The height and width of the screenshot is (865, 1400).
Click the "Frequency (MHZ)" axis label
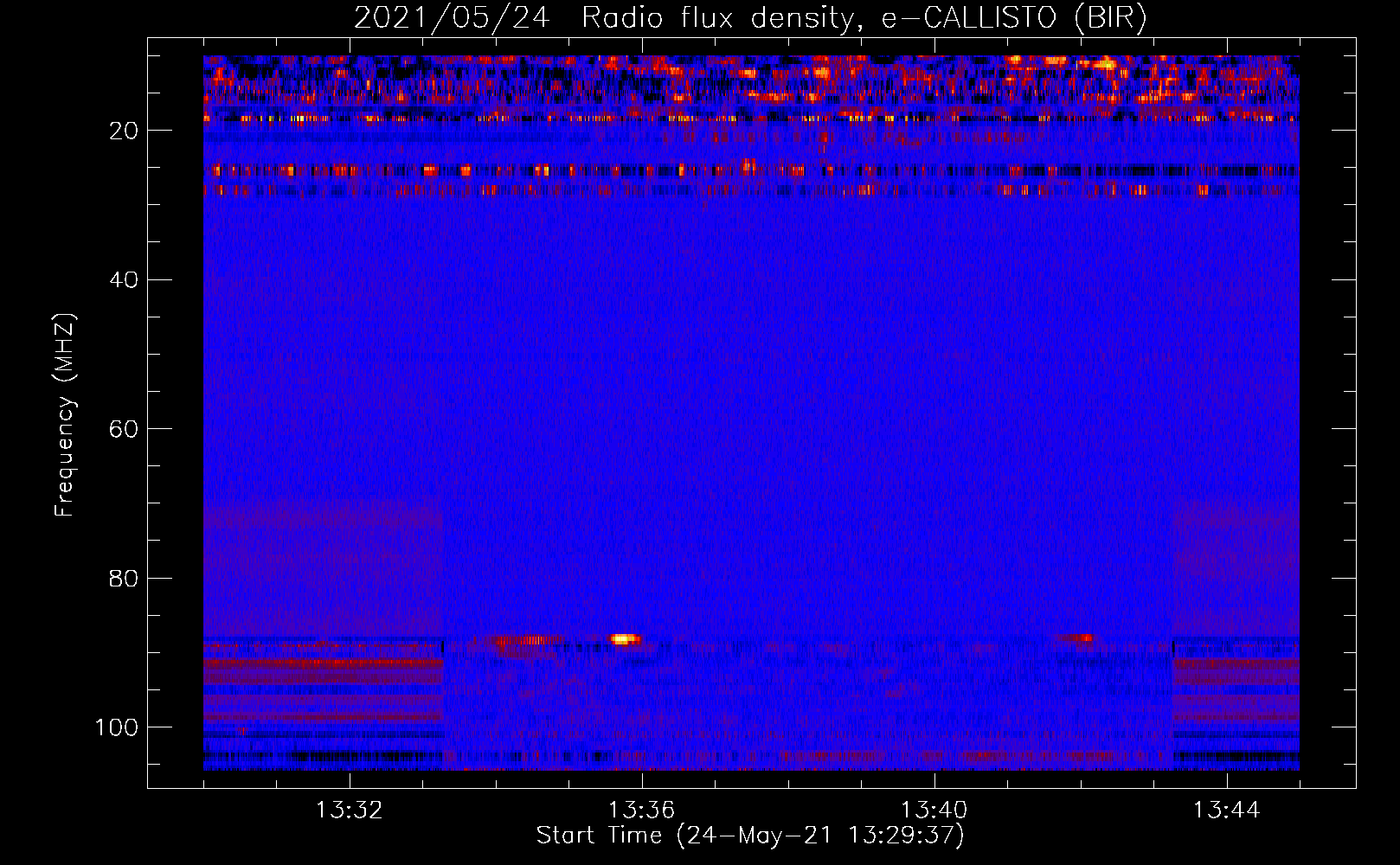[66, 415]
